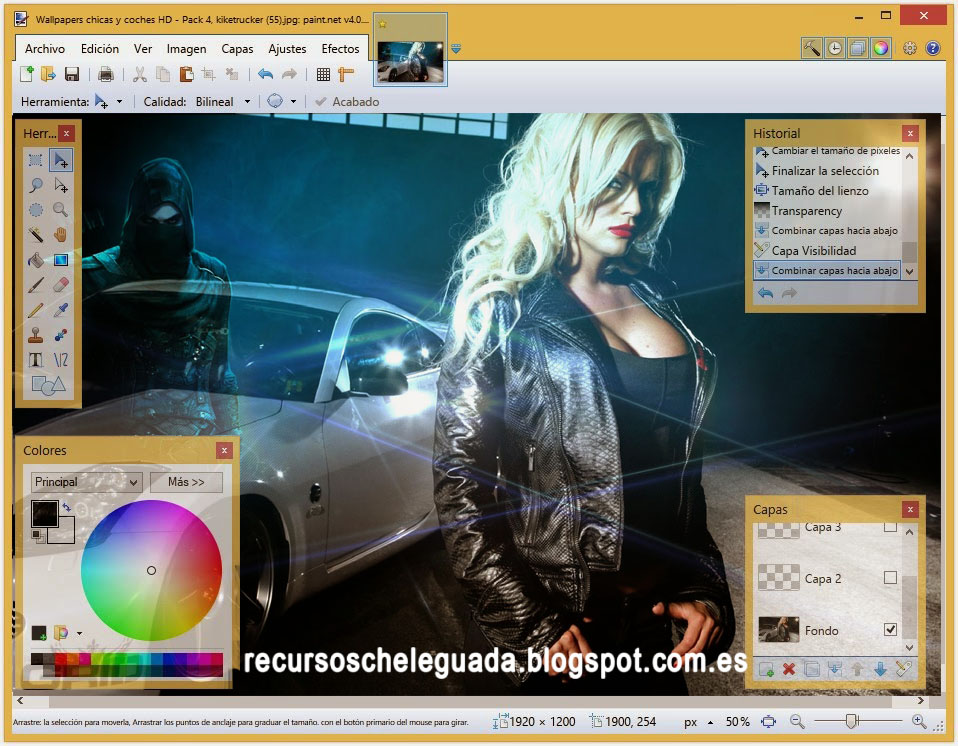Select the Move Selected Pixels tool

(60, 160)
